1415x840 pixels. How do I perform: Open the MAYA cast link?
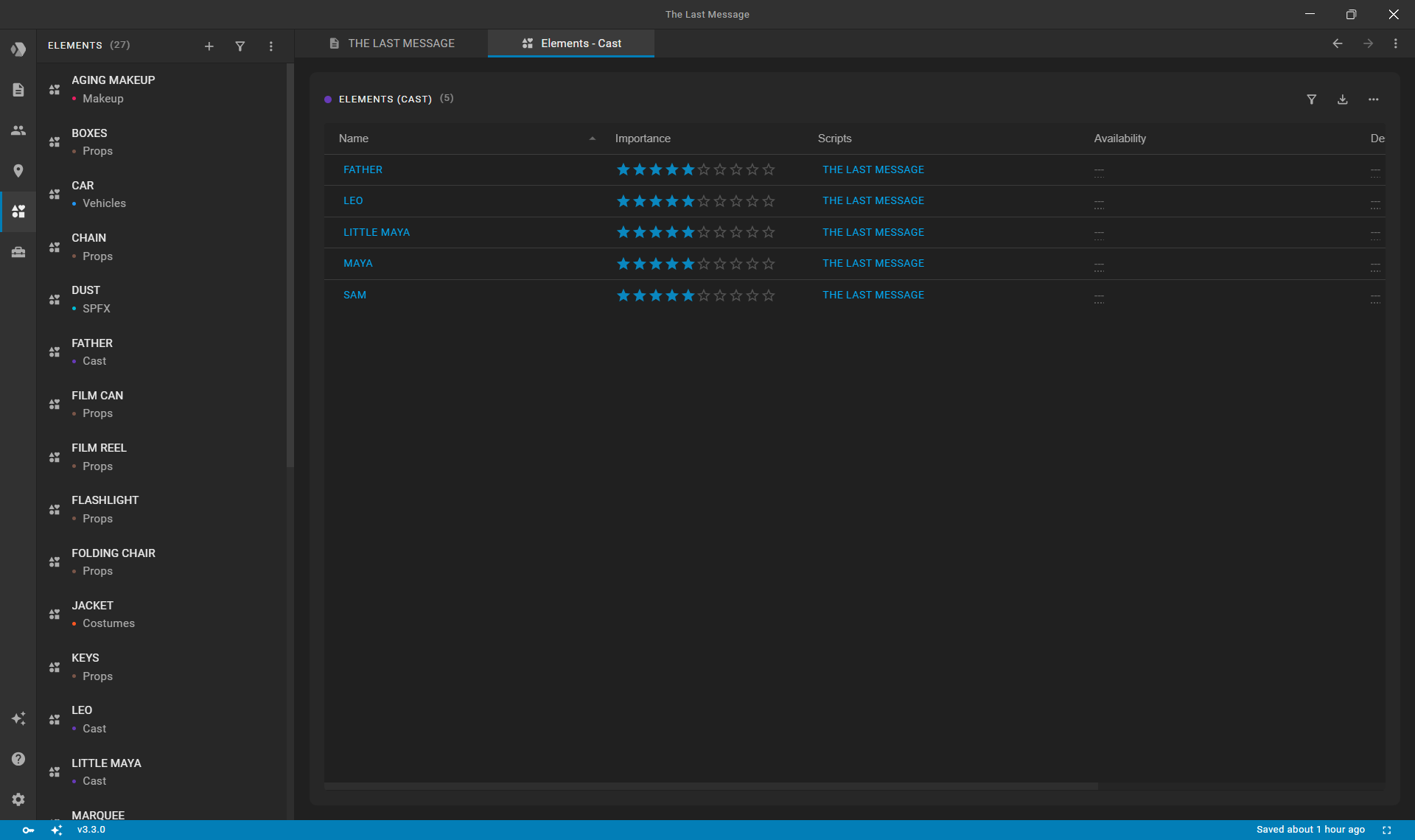358,264
